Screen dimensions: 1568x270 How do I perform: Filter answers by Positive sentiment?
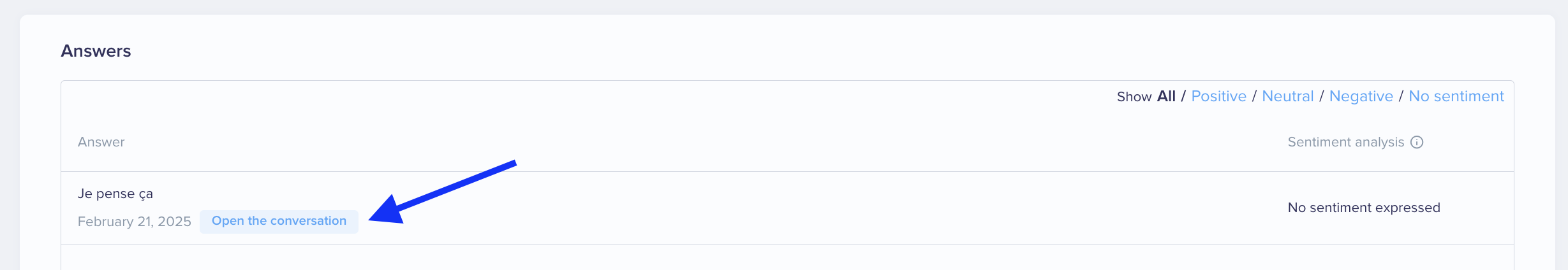pos(1218,96)
